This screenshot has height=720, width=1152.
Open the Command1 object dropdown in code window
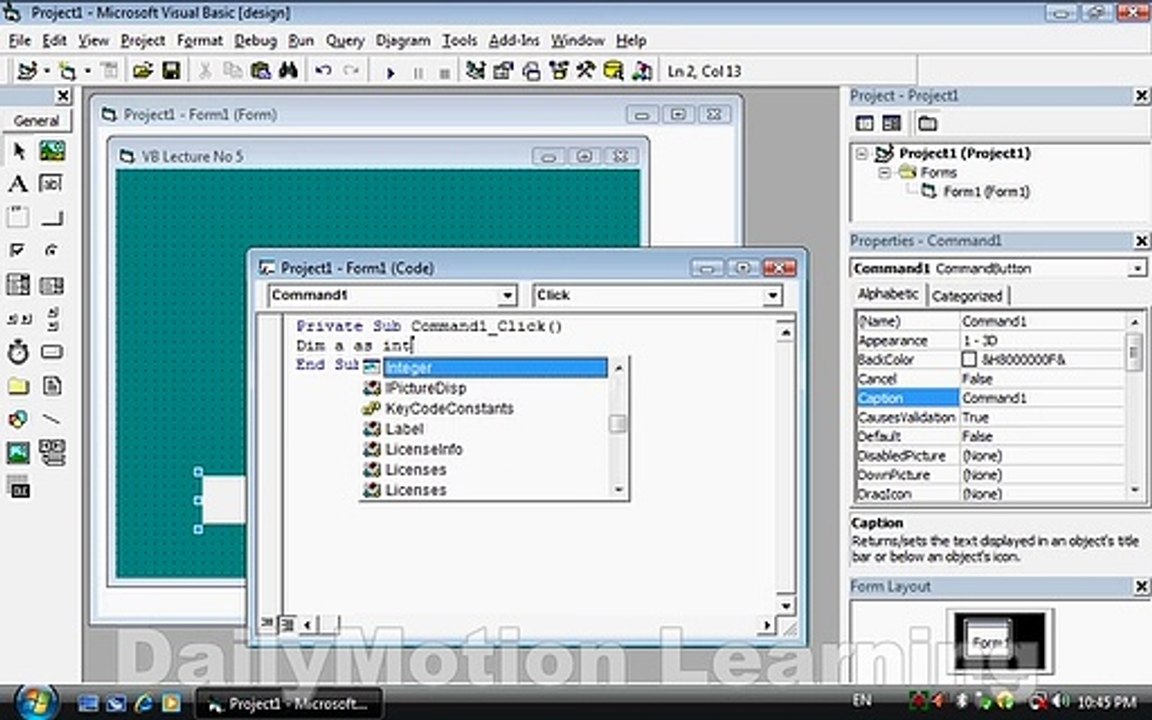(507, 295)
